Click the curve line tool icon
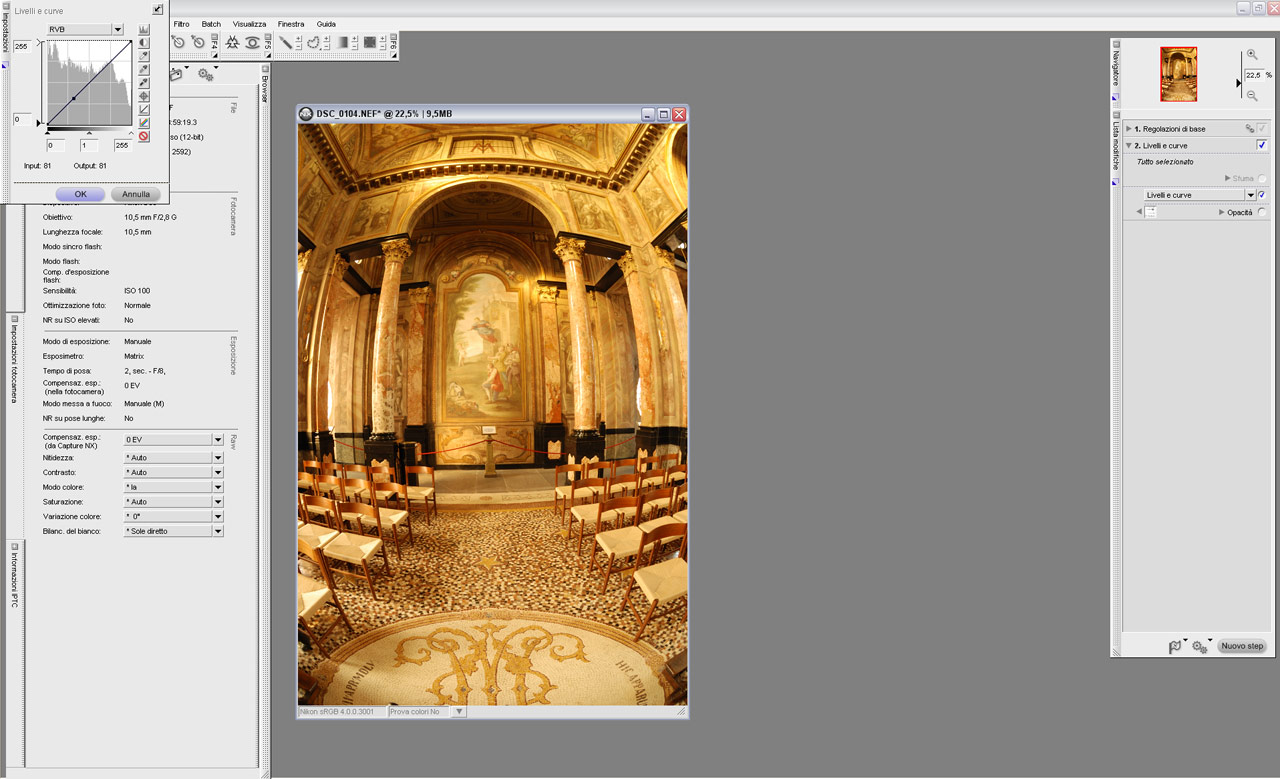The image size is (1280, 779). (144, 109)
